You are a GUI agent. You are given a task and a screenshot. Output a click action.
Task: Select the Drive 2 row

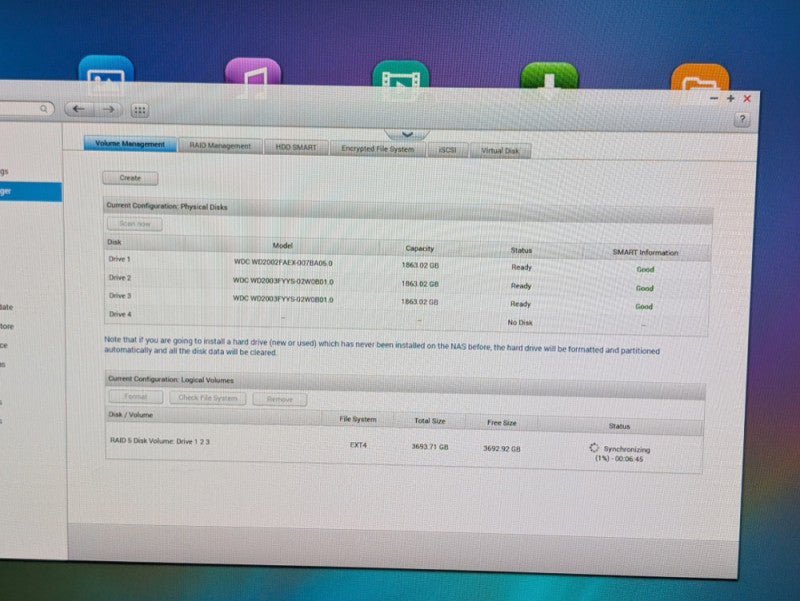point(407,282)
